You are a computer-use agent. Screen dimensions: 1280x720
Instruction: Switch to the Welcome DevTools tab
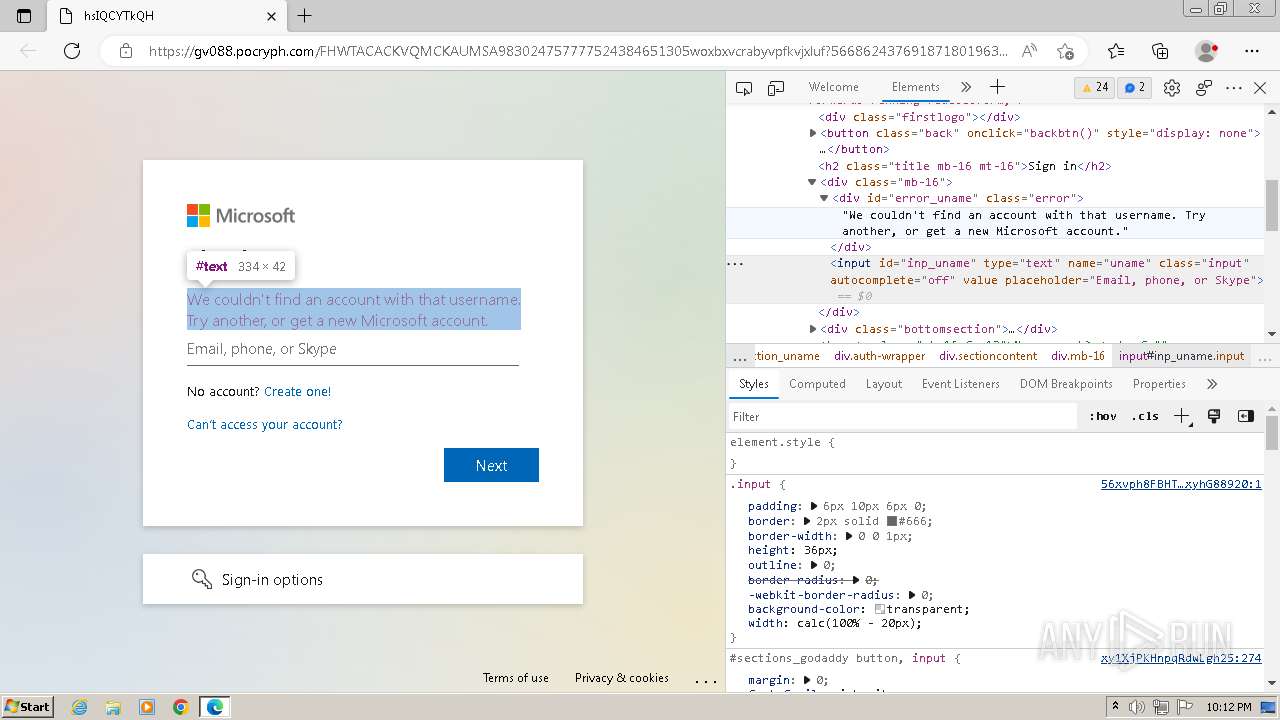pos(833,87)
